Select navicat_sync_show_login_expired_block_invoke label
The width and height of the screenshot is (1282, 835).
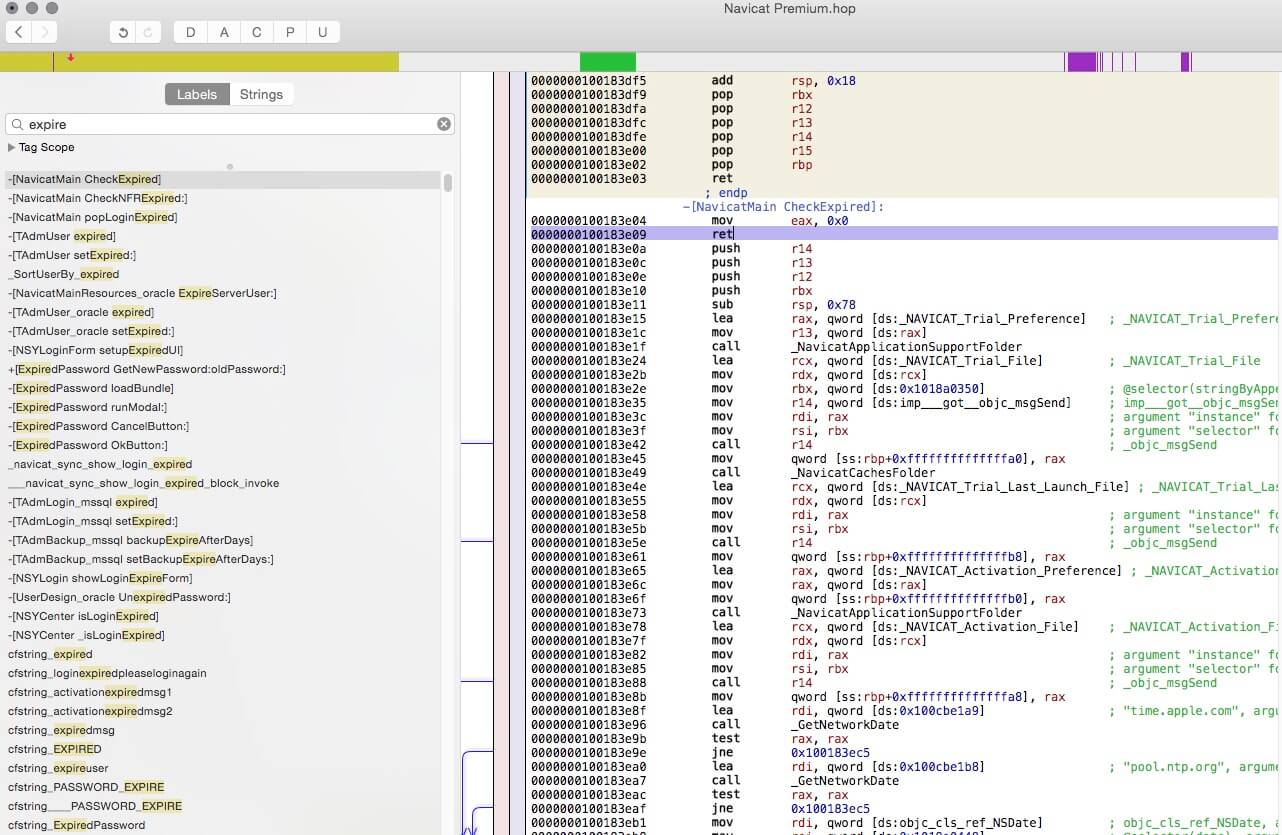coord(144,483)
